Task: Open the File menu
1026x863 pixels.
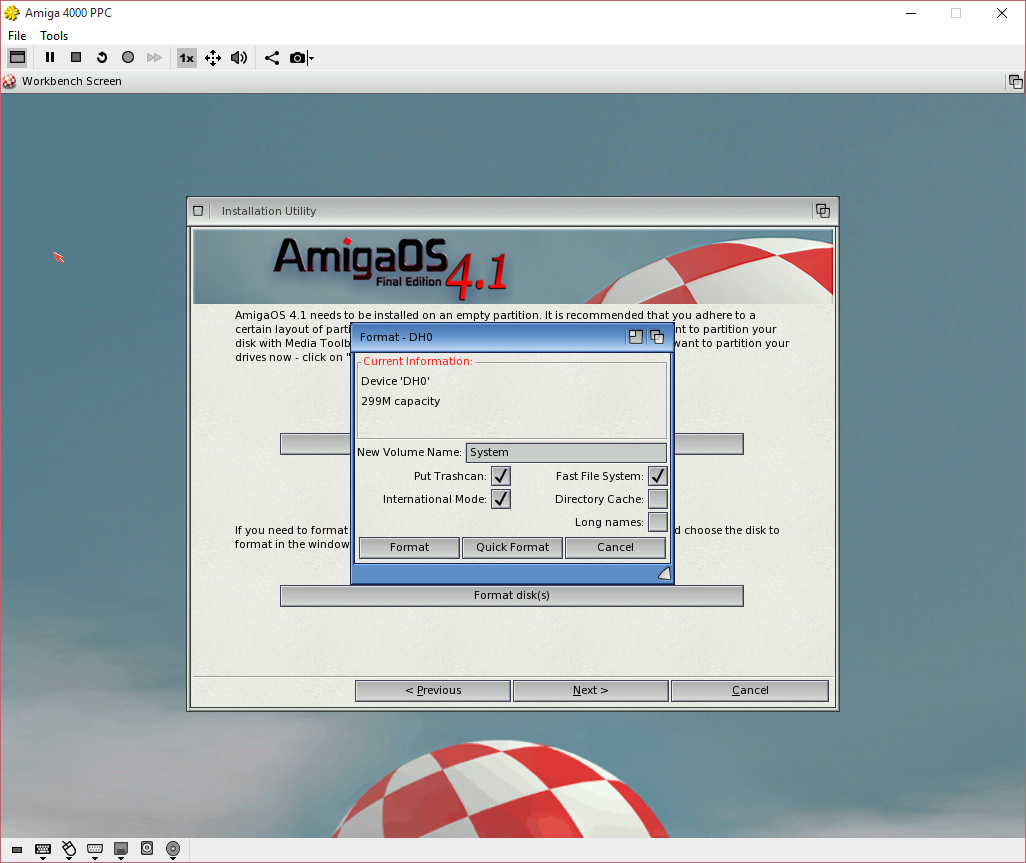Action: tap(17, 35)
